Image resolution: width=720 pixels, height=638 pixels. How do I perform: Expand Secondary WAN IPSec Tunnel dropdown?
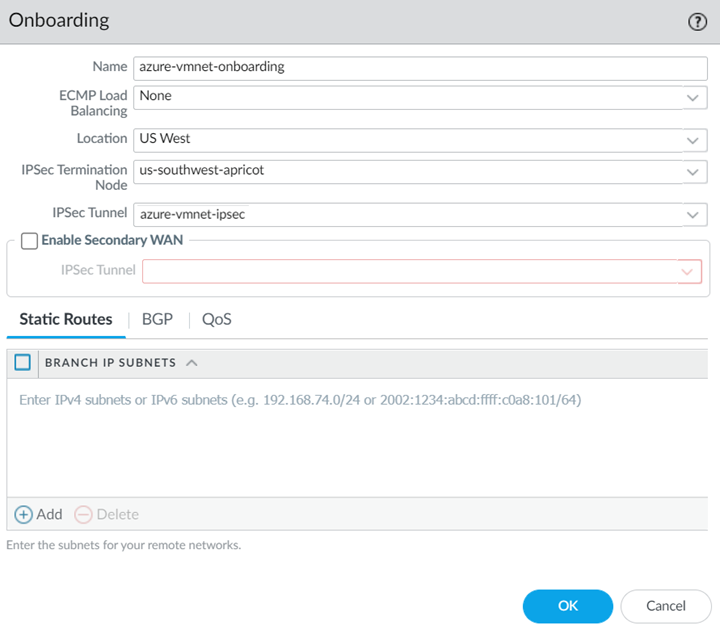688,271
